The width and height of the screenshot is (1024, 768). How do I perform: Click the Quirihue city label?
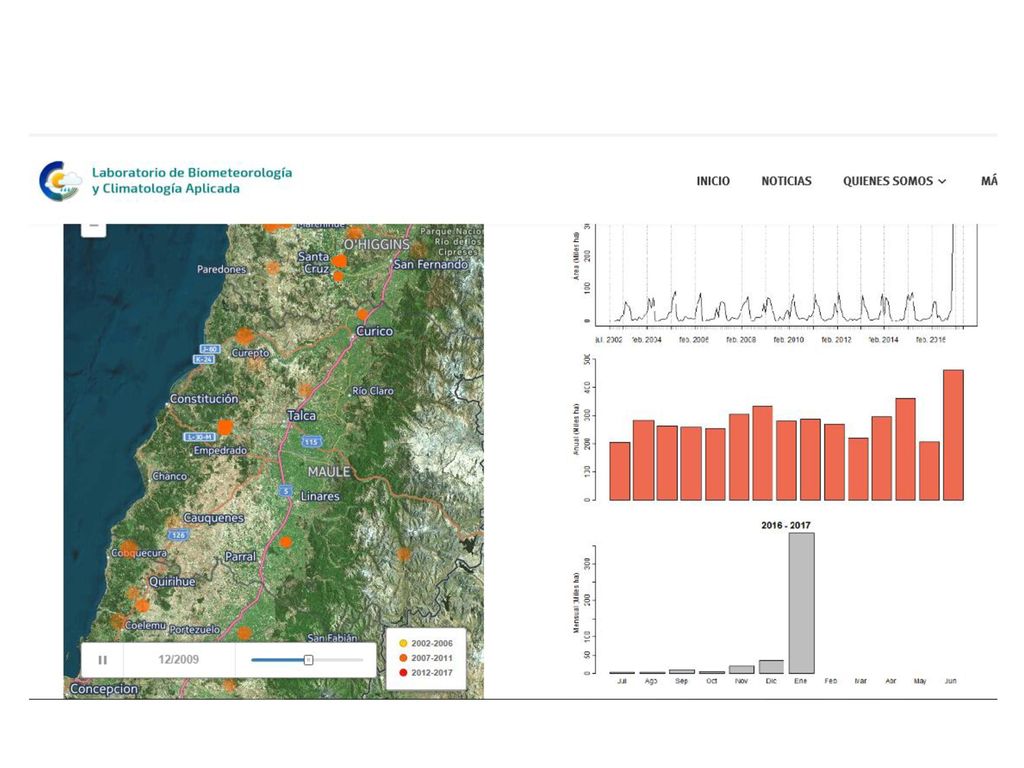[172, 581]
